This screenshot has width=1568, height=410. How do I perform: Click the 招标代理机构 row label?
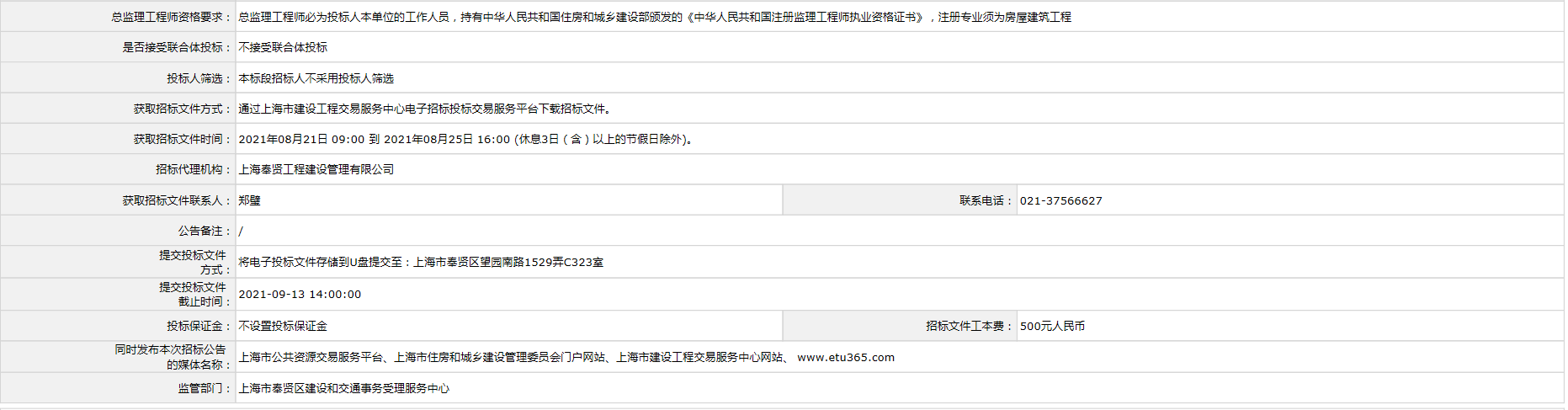tap(194, 170)
